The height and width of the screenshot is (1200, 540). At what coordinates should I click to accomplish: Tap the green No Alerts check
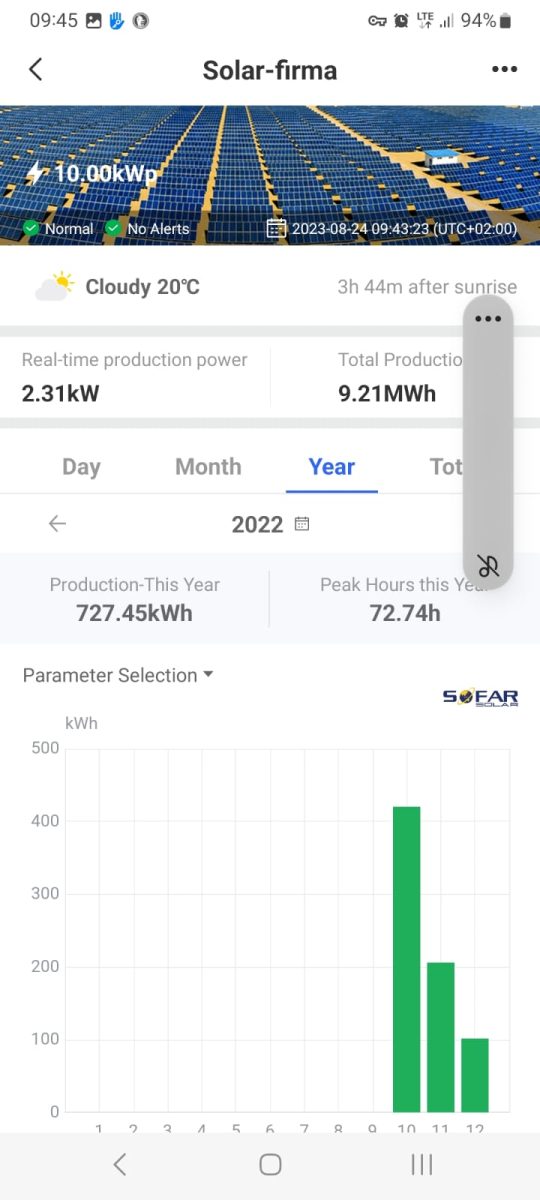(113, 228)
